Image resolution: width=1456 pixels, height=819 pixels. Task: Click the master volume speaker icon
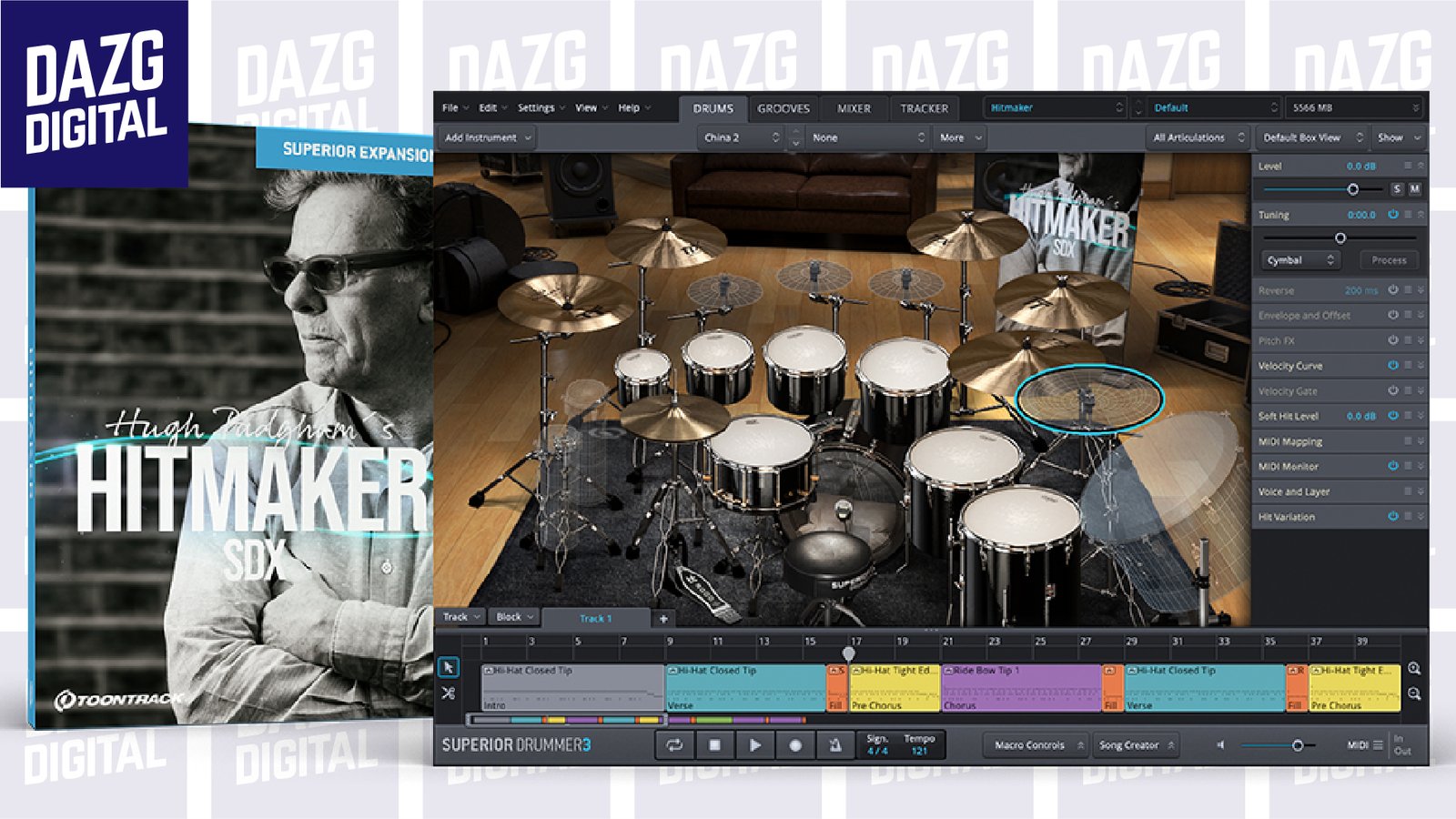pos(1221,745)
